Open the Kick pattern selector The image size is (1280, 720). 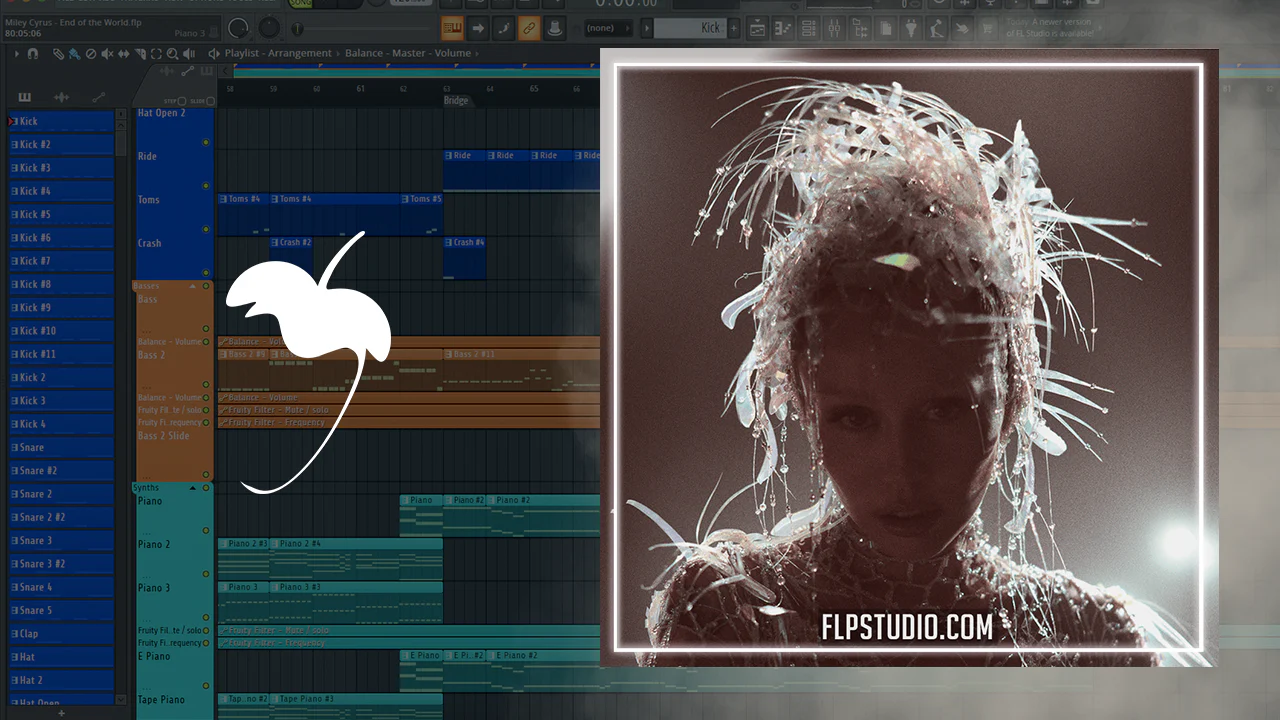(x=690, y=28)
